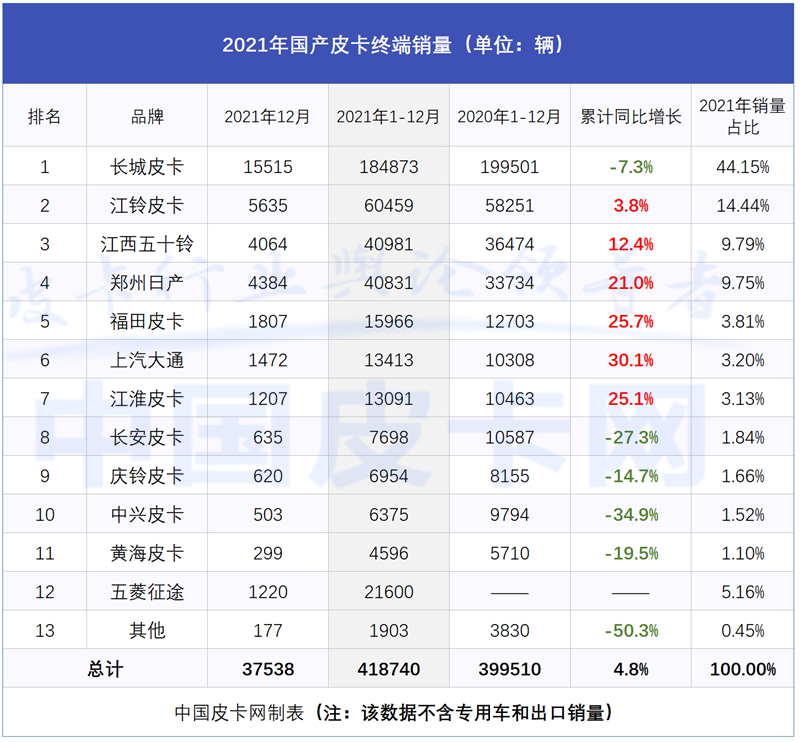Select share value '44.15%'
This screenshot has width=800, height=742.
[x=742, y=167]
